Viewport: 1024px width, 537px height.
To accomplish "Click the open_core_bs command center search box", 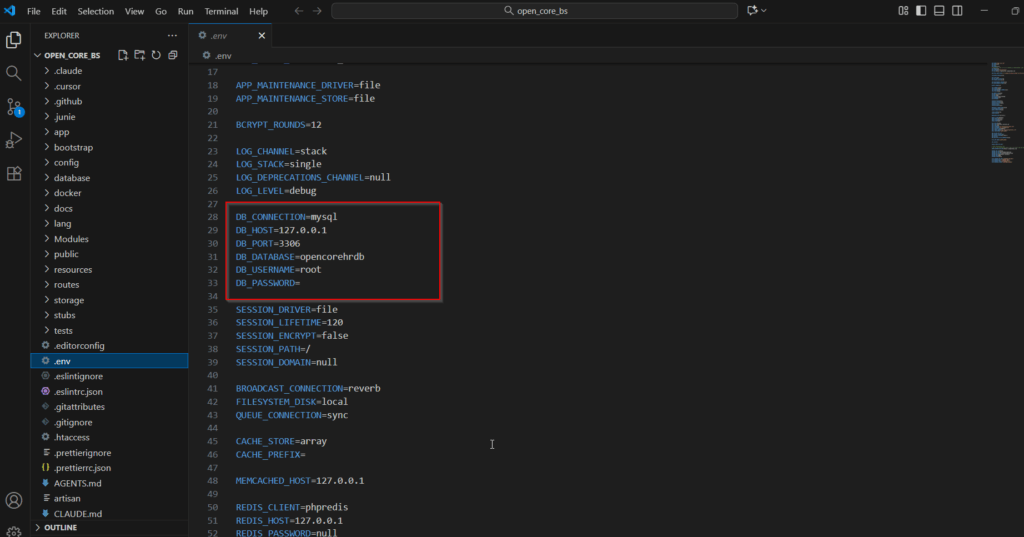I will point(535,11).
